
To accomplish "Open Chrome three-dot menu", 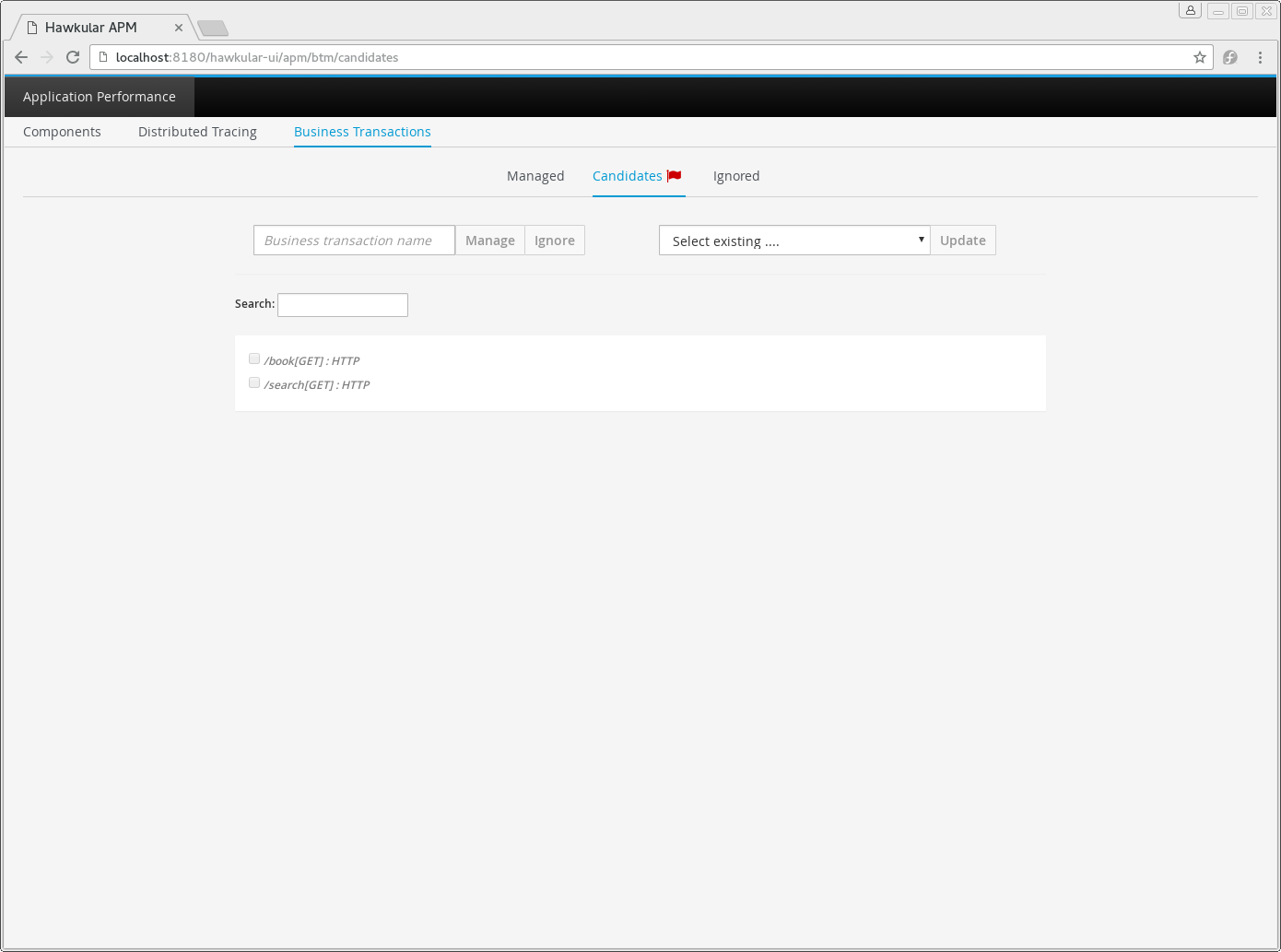I will pos(1260,57).
